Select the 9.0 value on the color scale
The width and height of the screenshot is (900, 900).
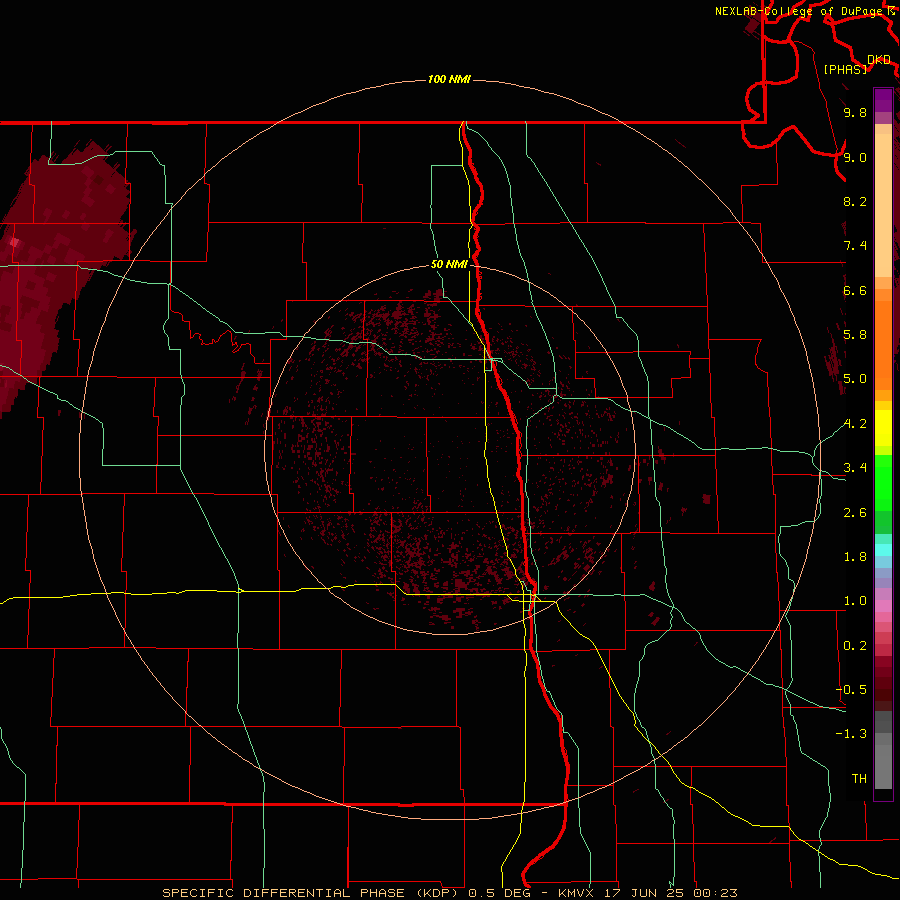(x=855, y=157)
